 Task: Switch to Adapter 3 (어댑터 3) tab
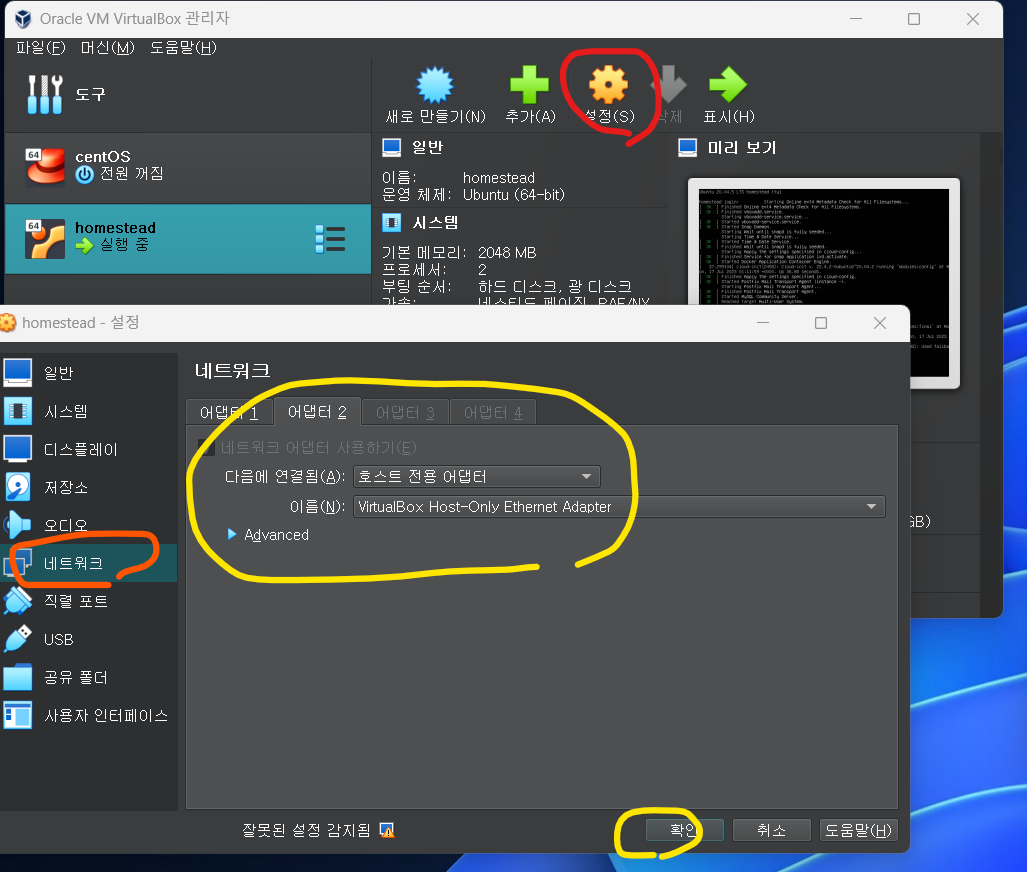click(405, 412)
